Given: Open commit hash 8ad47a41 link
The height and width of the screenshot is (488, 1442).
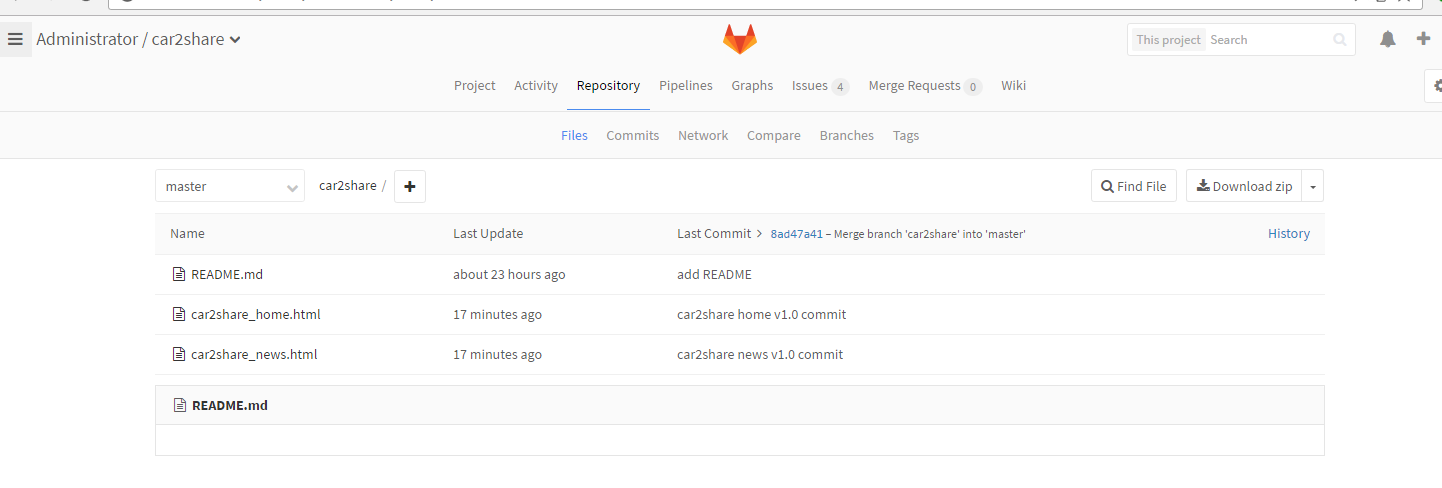Looking at the screenshot, I should coord(796,234).
